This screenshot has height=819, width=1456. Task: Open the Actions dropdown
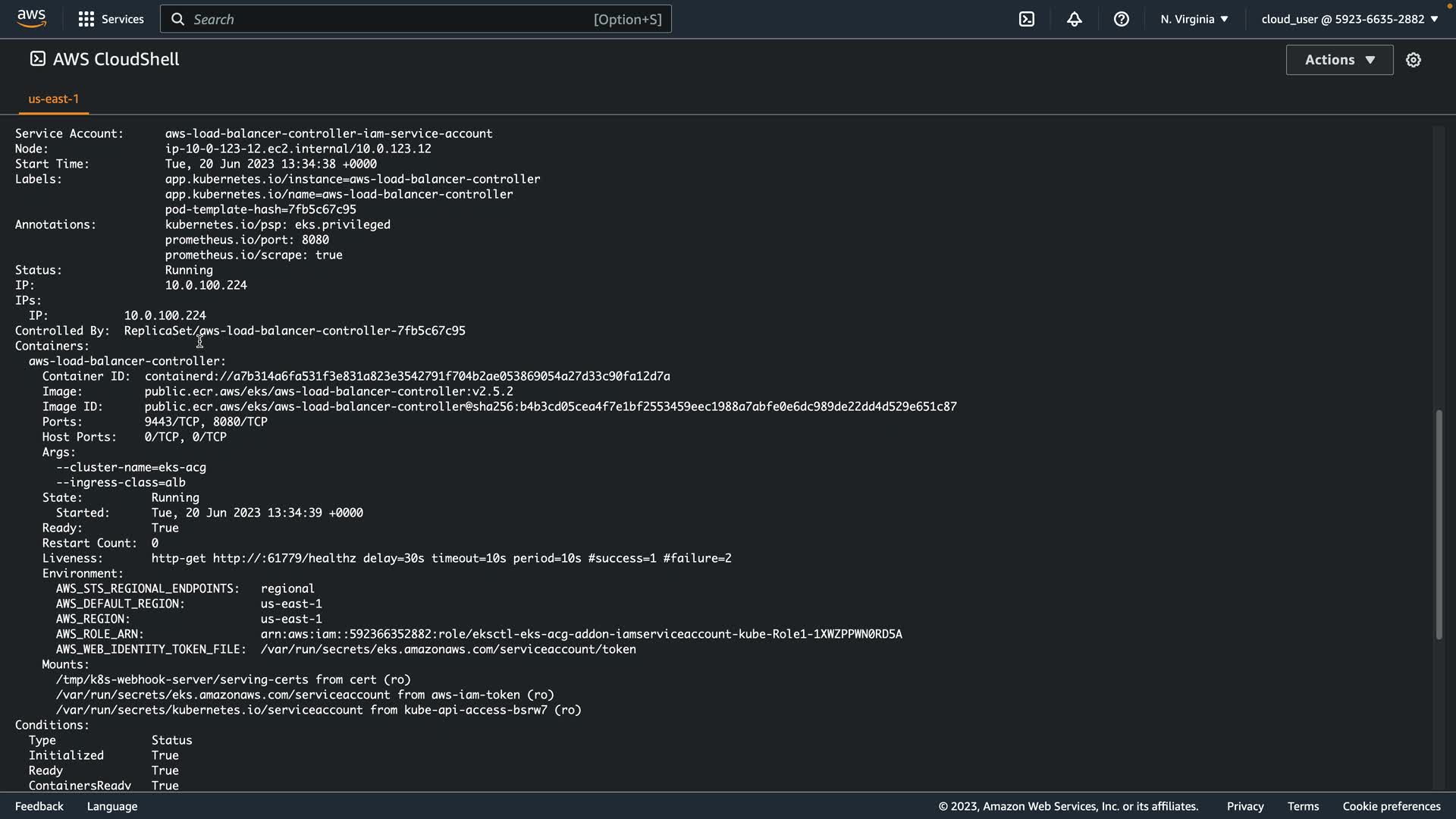click(x=1338, y=60)
